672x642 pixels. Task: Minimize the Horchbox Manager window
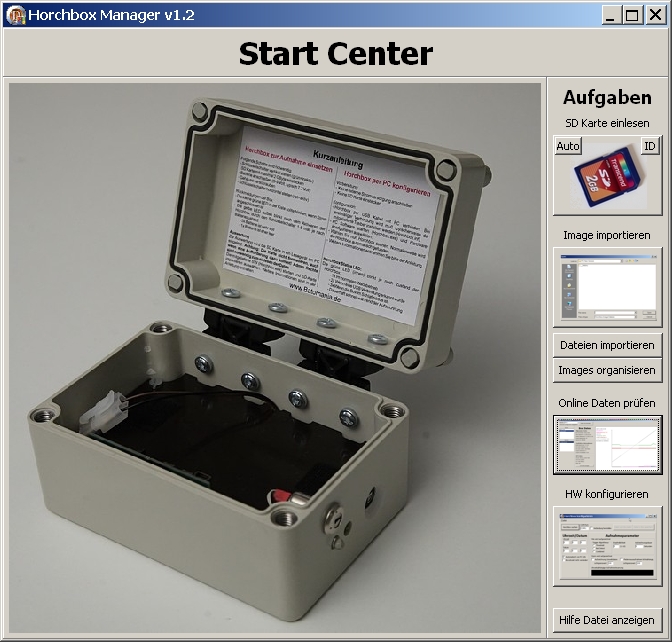(x=611, y=15)
